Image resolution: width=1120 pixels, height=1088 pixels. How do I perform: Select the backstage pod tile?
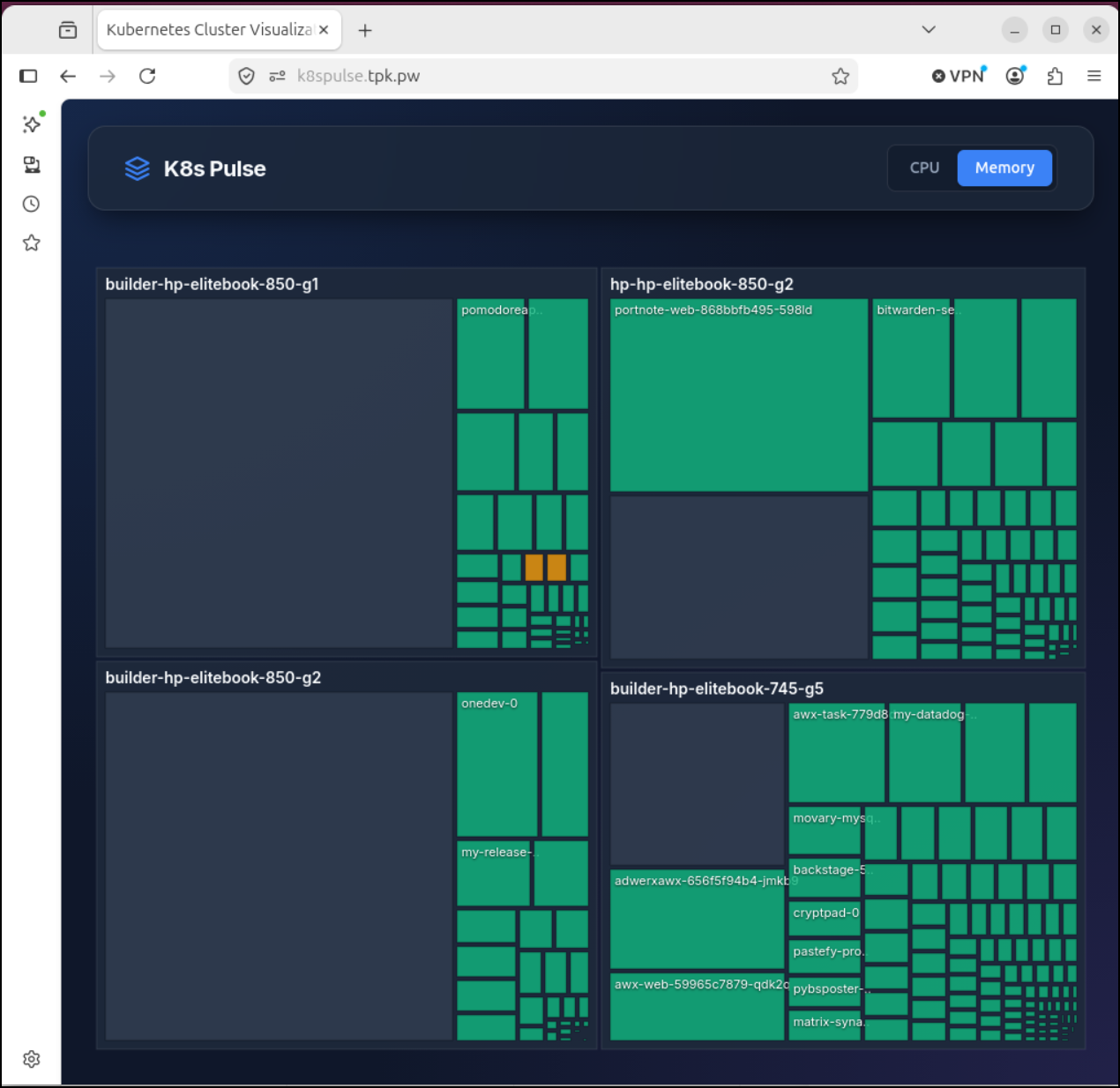pos(825,878)
